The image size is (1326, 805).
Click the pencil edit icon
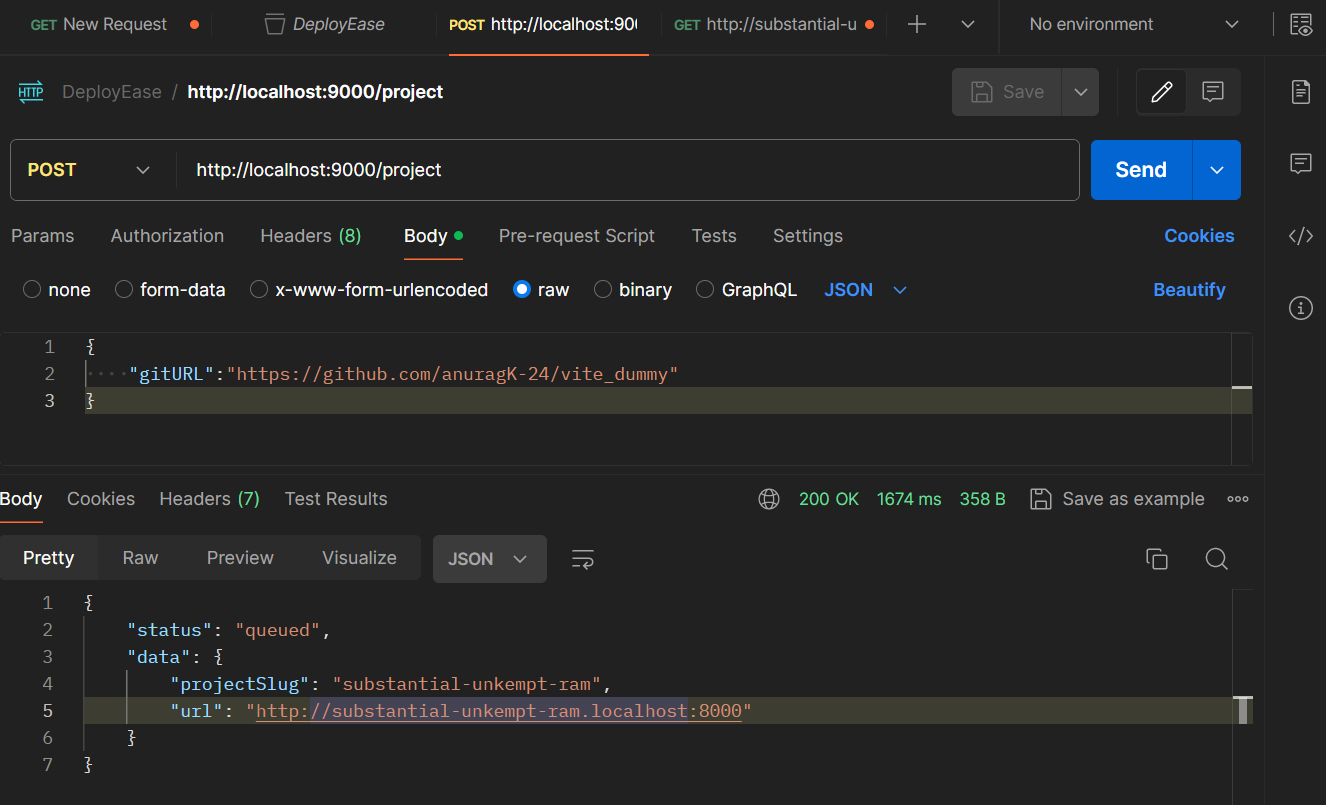[1161, 92]
